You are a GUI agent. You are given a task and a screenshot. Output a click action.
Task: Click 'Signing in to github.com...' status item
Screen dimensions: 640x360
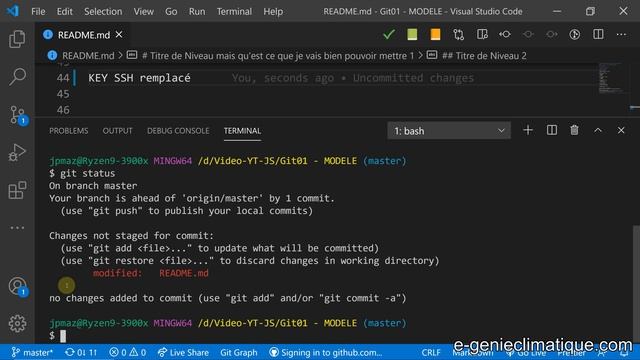(326, 352)
